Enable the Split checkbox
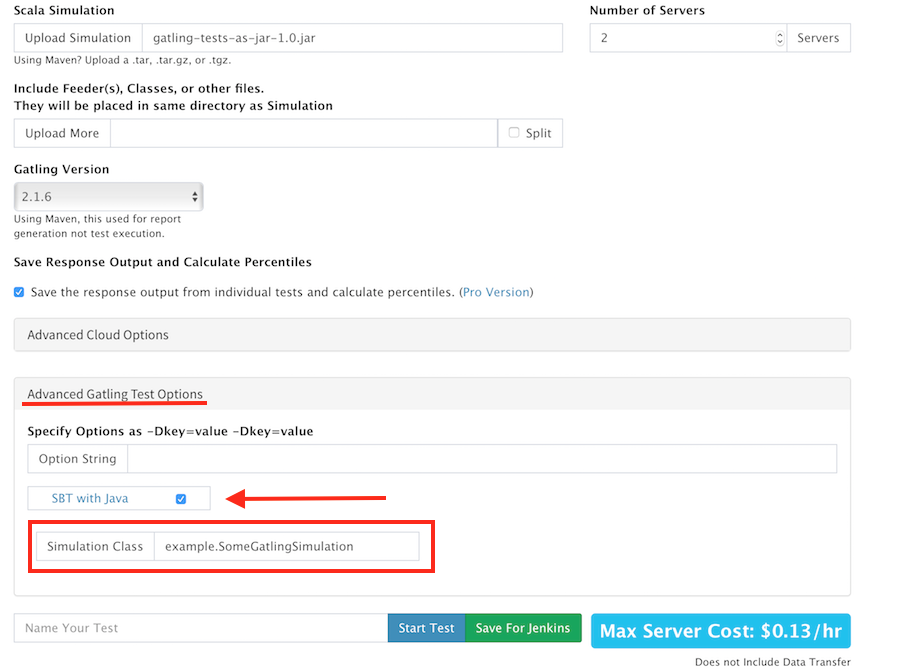The width and height of the screenshot is (900, 670). point(514,133)
